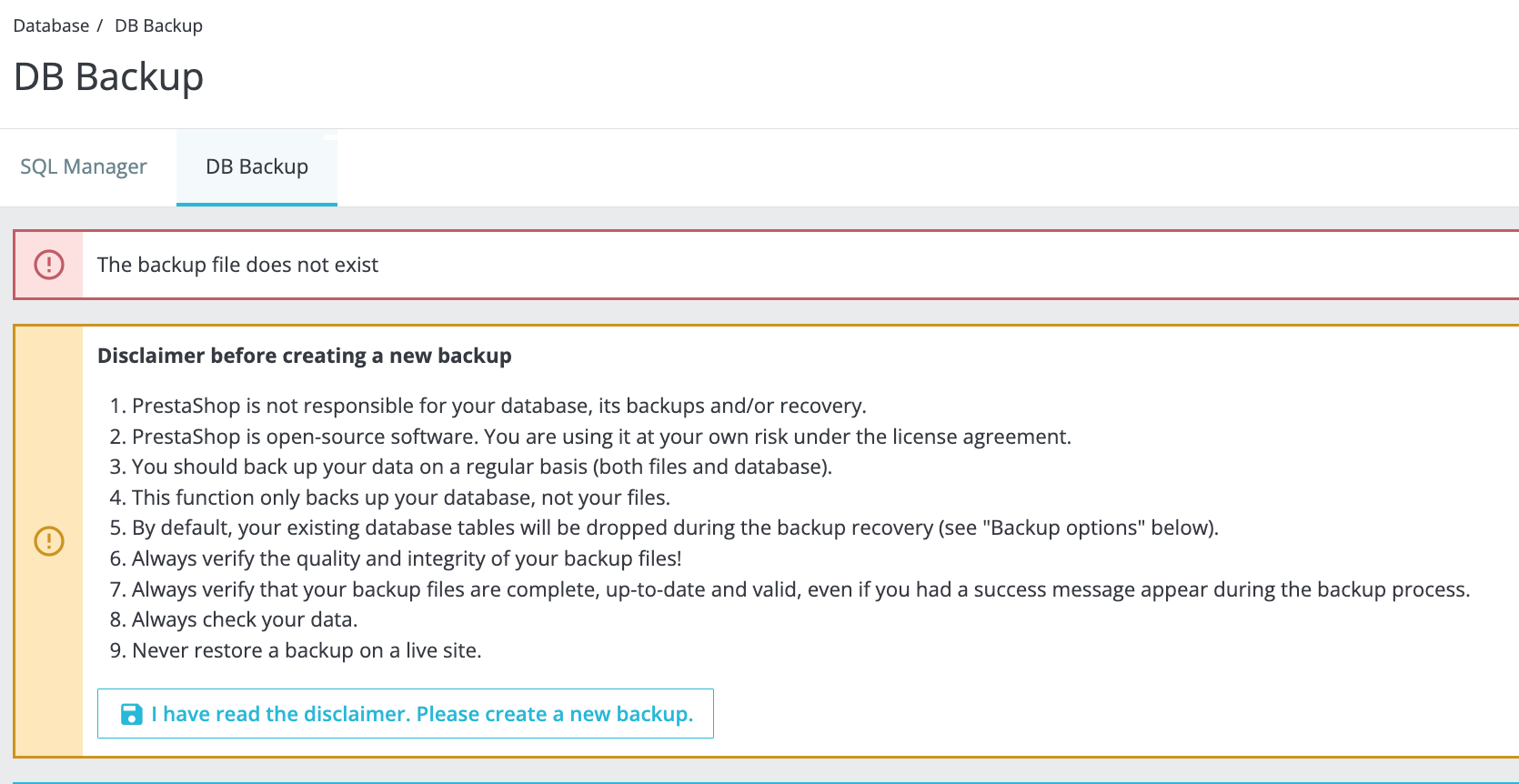
Task: Open the Database breadcrumb link
Action: click(x=51, y=25)
